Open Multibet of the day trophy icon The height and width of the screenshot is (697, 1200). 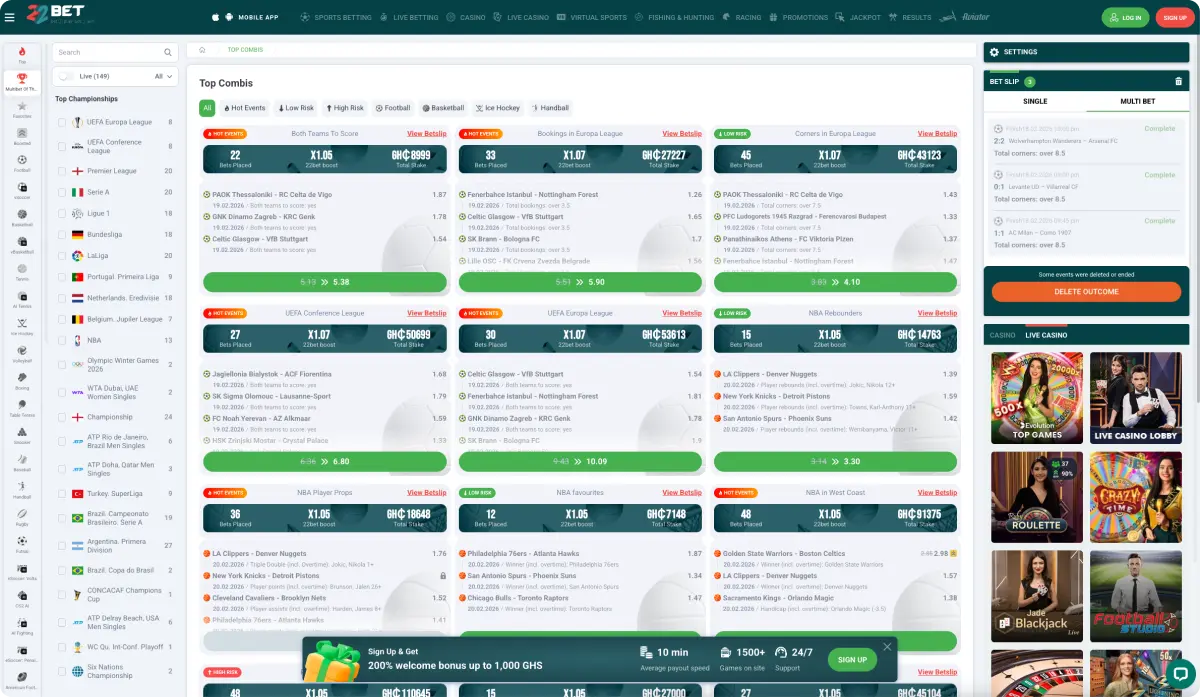[22, 80]
